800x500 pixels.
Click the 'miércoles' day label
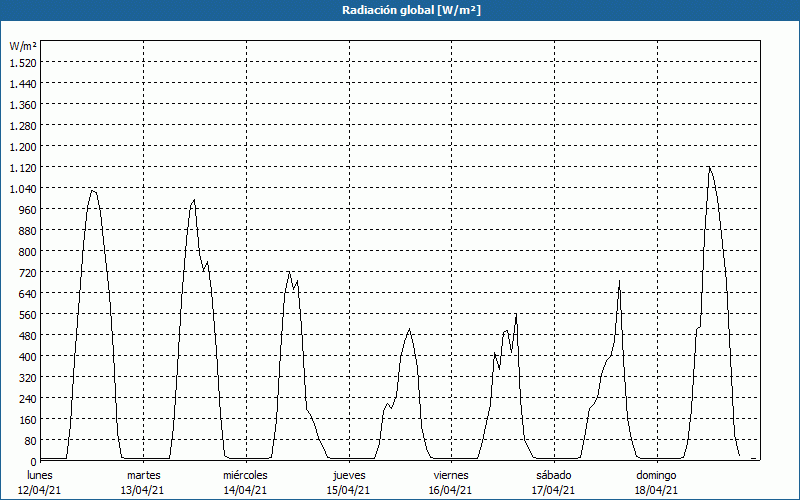point(245,475)
